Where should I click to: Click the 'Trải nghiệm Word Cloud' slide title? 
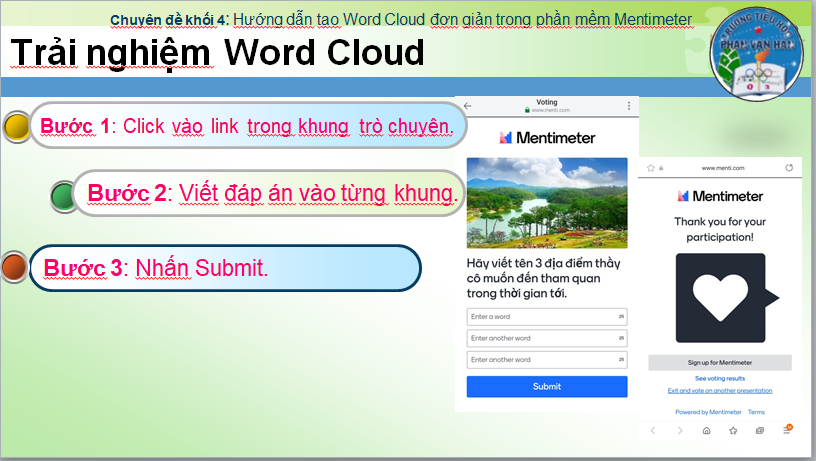pyautogui.click(x=218, y=53)
